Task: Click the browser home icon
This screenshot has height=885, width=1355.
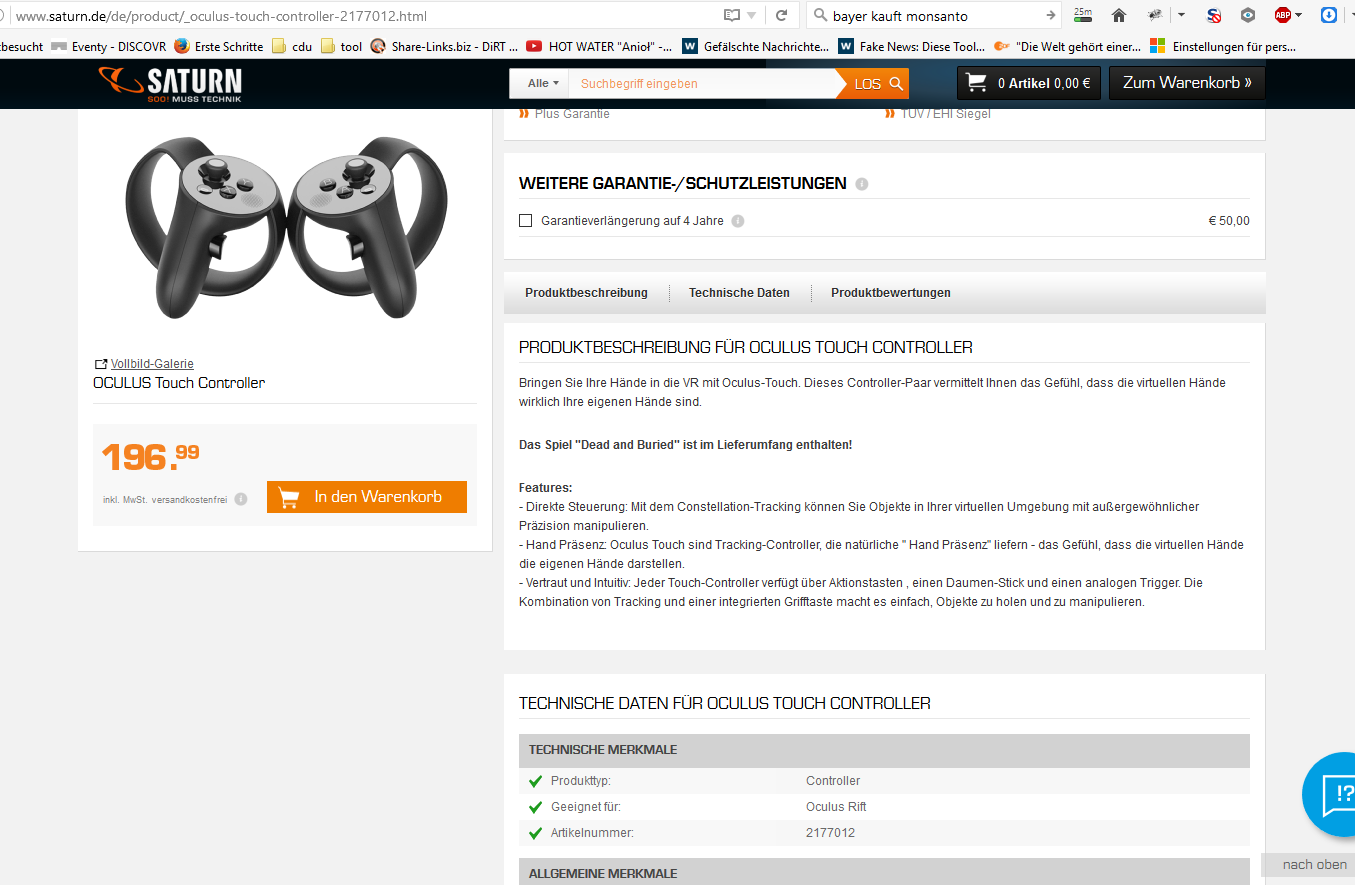Action: pos(1119,15)
